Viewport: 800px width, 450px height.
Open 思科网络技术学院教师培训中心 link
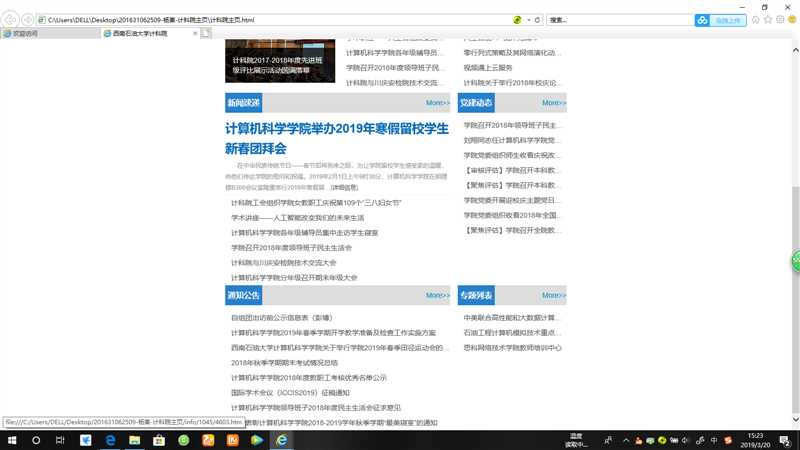coord(512,347)
